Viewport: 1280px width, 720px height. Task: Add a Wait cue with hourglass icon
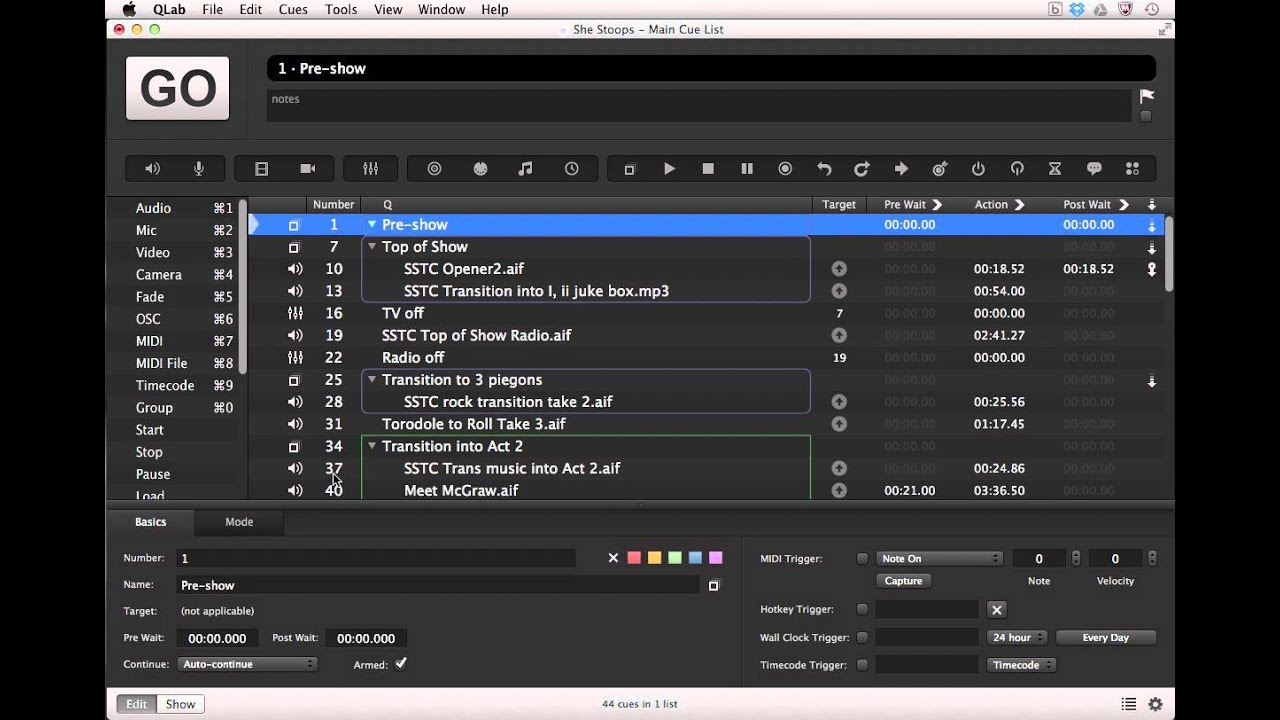coord(1054,169)
